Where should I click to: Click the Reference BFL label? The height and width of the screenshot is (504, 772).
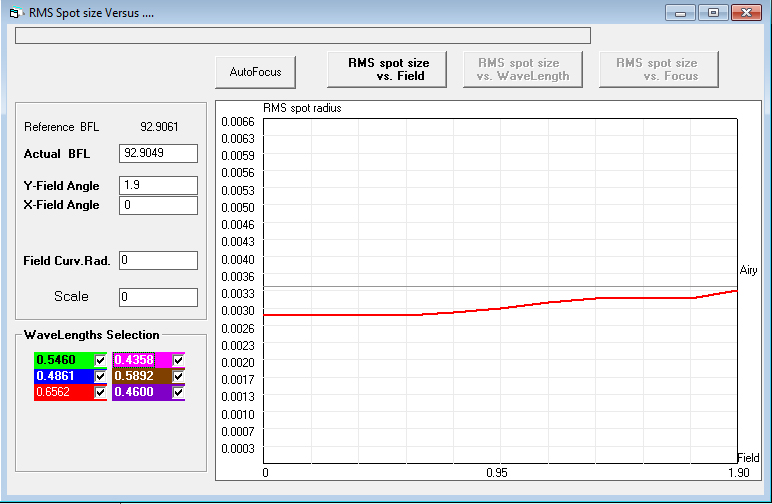click(62, 127)
